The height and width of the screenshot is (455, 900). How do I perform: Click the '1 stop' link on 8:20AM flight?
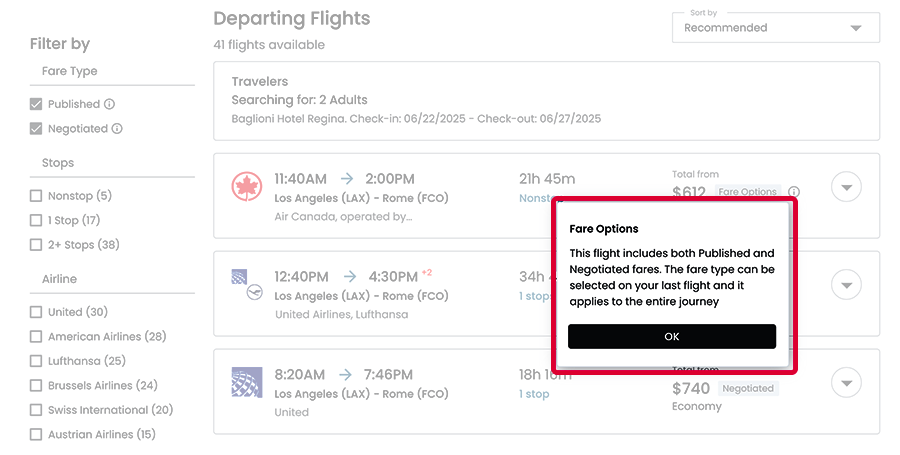click(x=534, y=394)
